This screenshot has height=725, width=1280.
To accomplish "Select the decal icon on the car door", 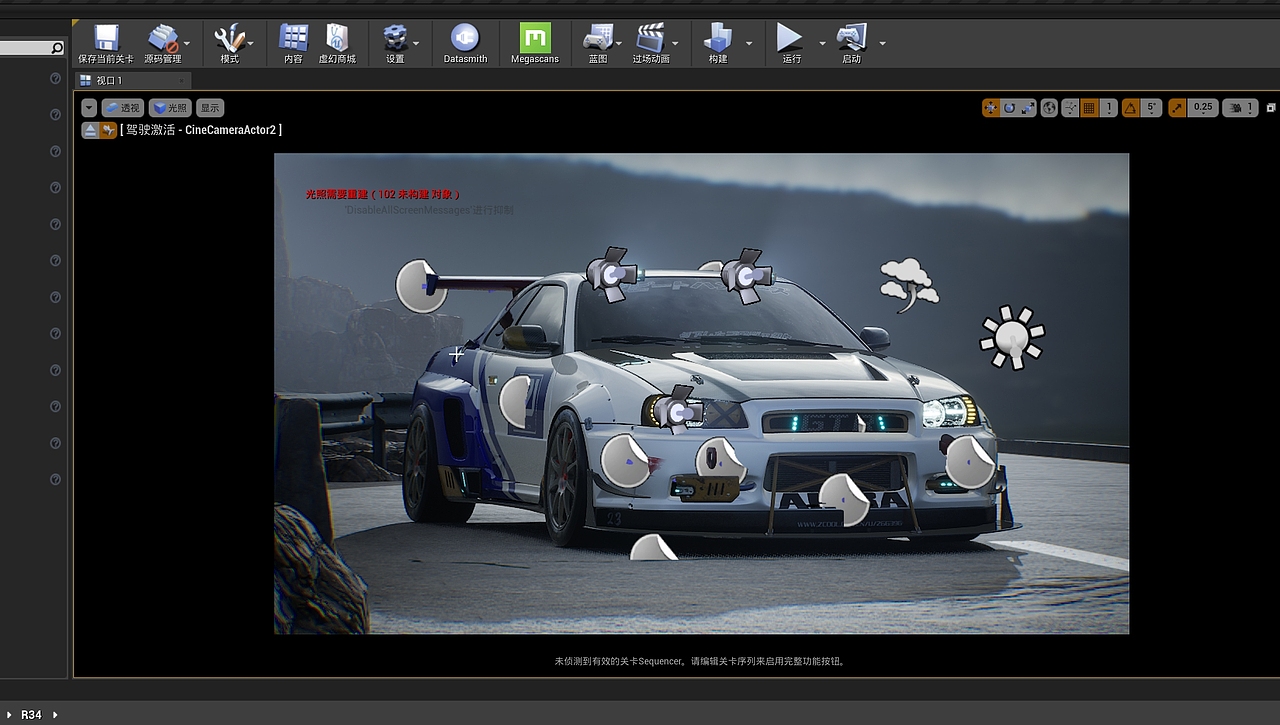I will tap(515, 400).
